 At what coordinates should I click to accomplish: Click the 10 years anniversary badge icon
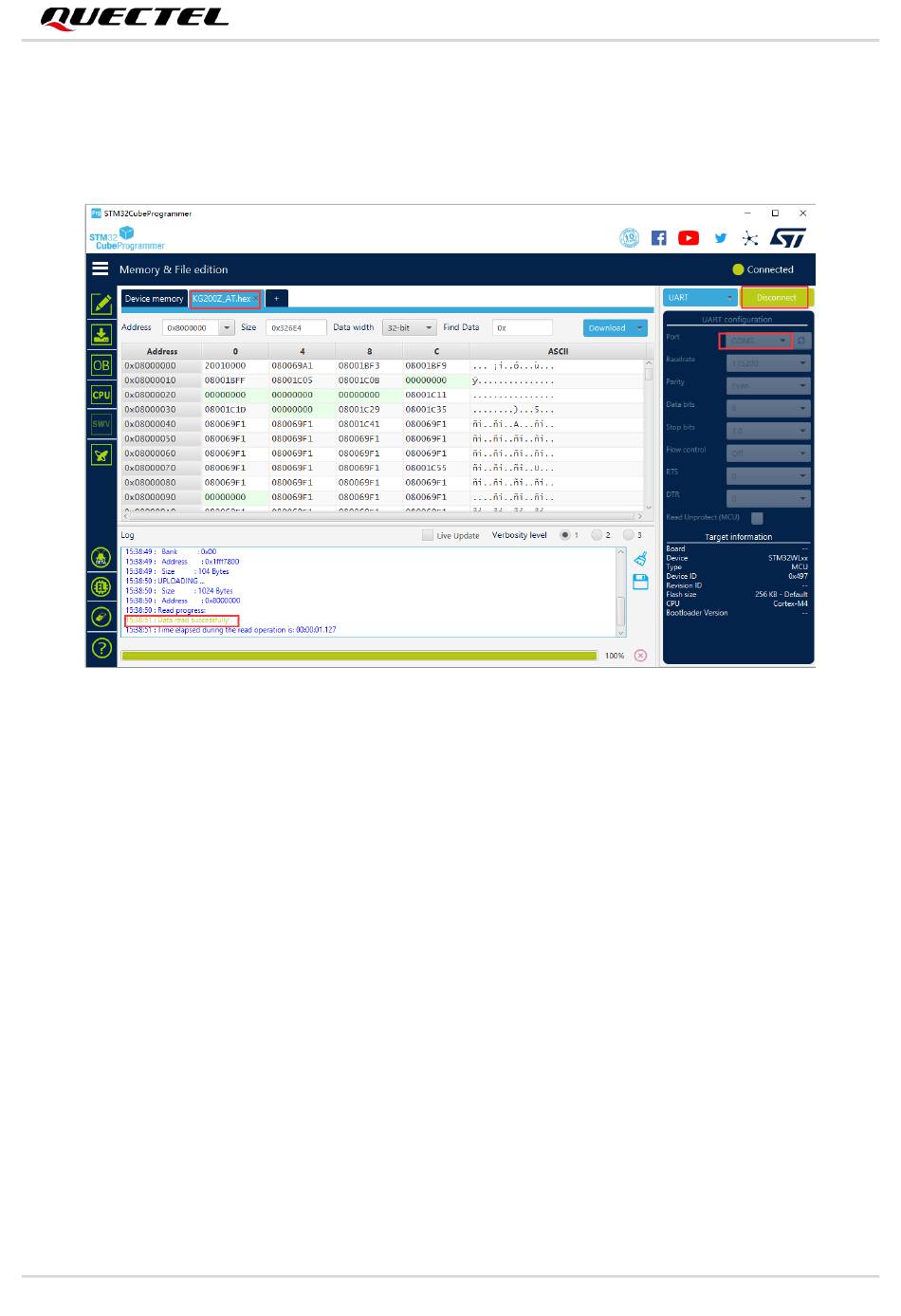click(x=630, y=238)
